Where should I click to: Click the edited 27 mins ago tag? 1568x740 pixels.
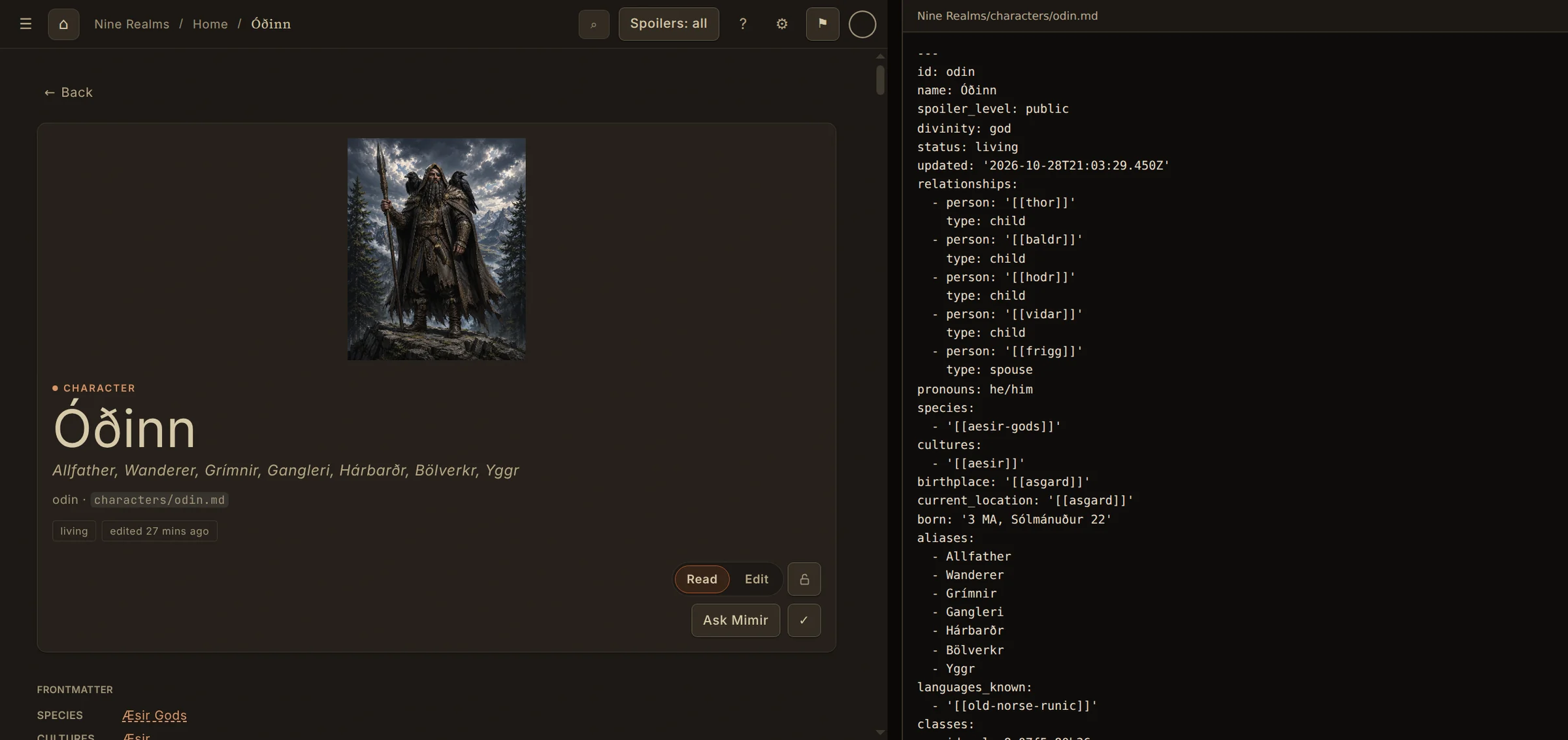click(159, 531)
